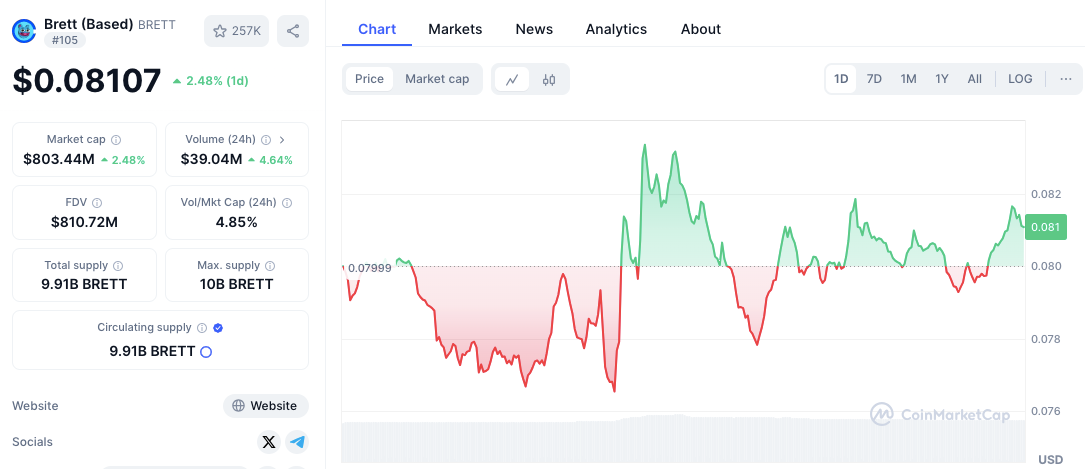Set chart range to 1Y

942,79
